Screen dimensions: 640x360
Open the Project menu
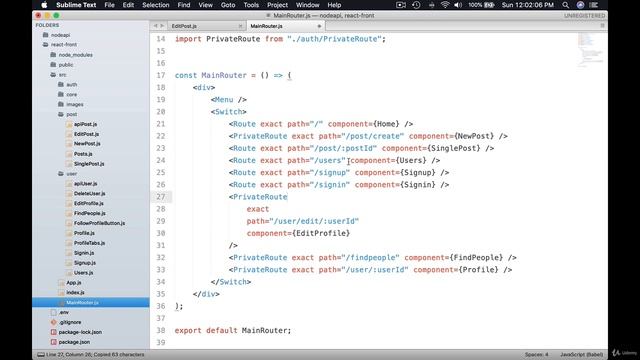[x=277, y=5]
